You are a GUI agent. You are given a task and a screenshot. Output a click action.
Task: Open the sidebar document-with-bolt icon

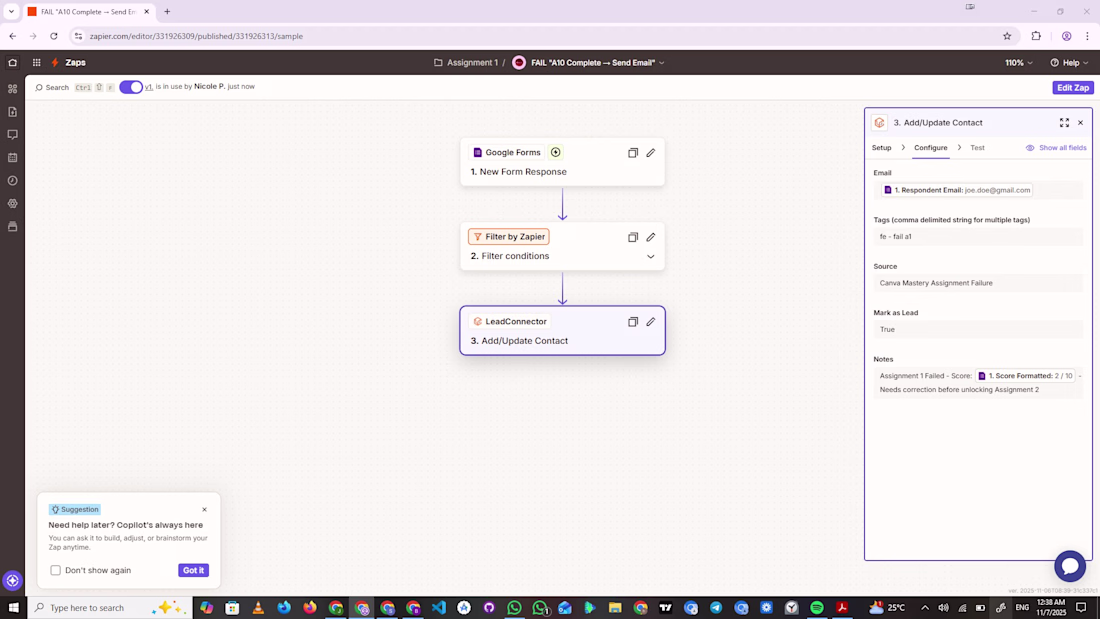tap(13, 112)
